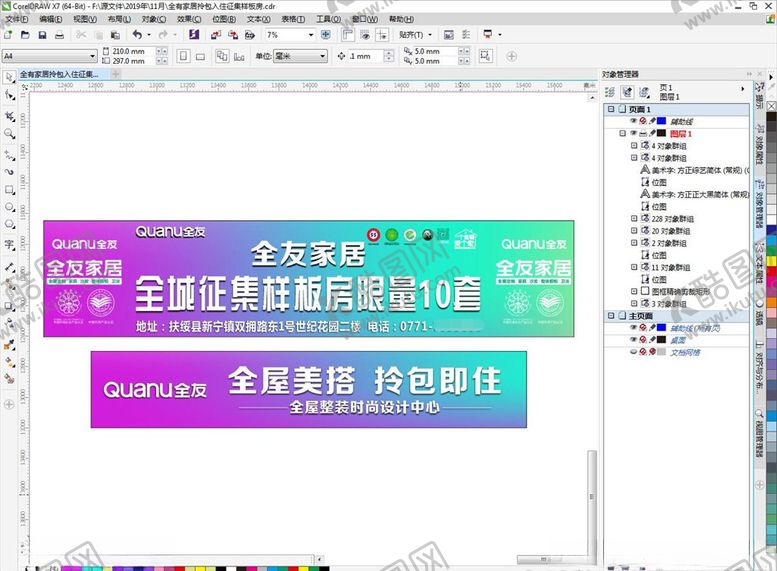Screen dimensions: 777x571
Task: Select the Ellipse tool in the toolbox
Action: [x=9, y=207]
